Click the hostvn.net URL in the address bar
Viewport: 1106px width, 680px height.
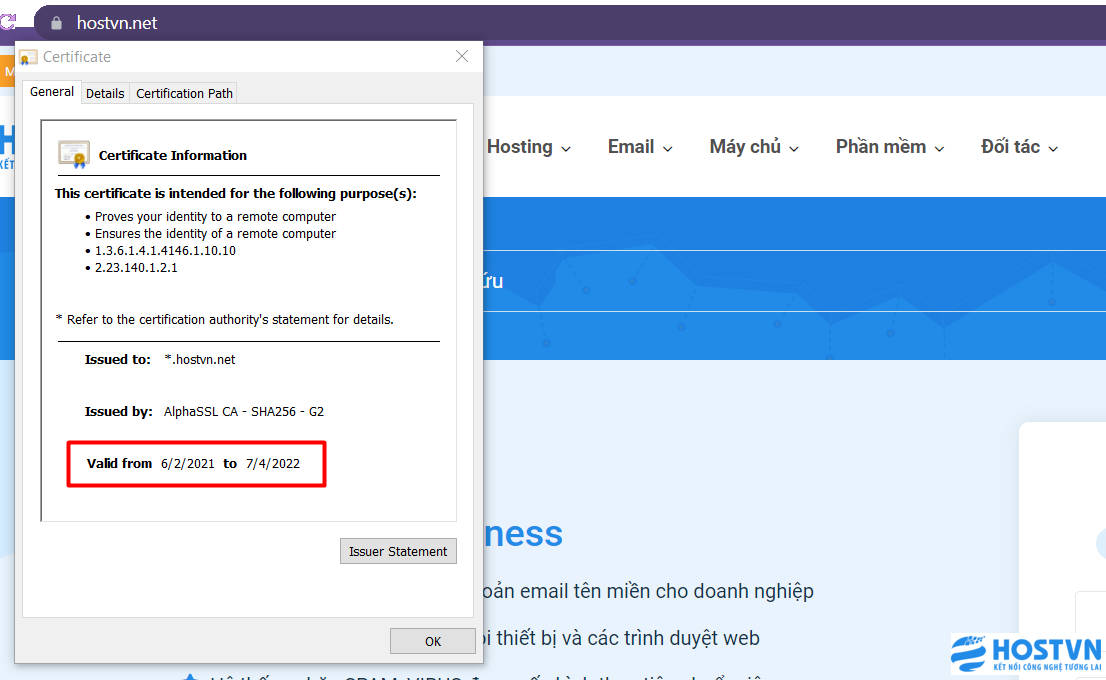click(x=117, y=23)
